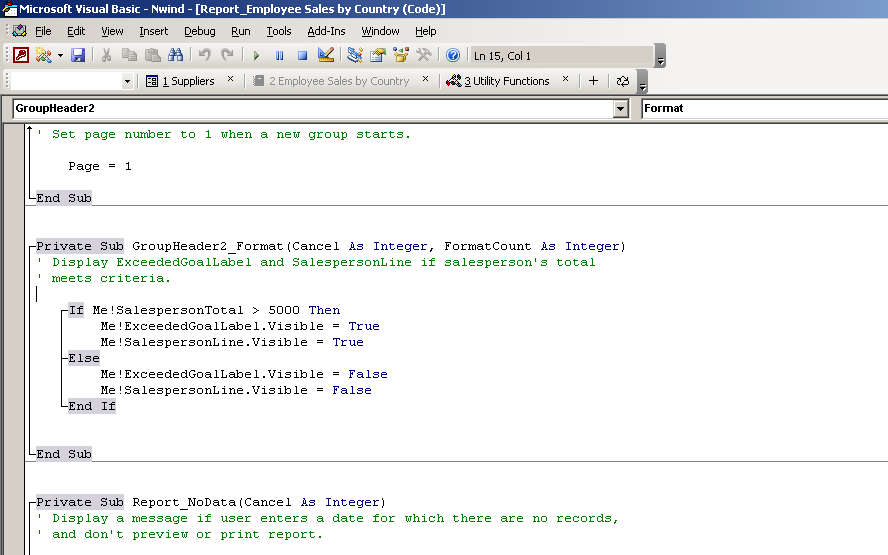Open the Insert menu
The image size is (888, 555).
tap(153, 31)
